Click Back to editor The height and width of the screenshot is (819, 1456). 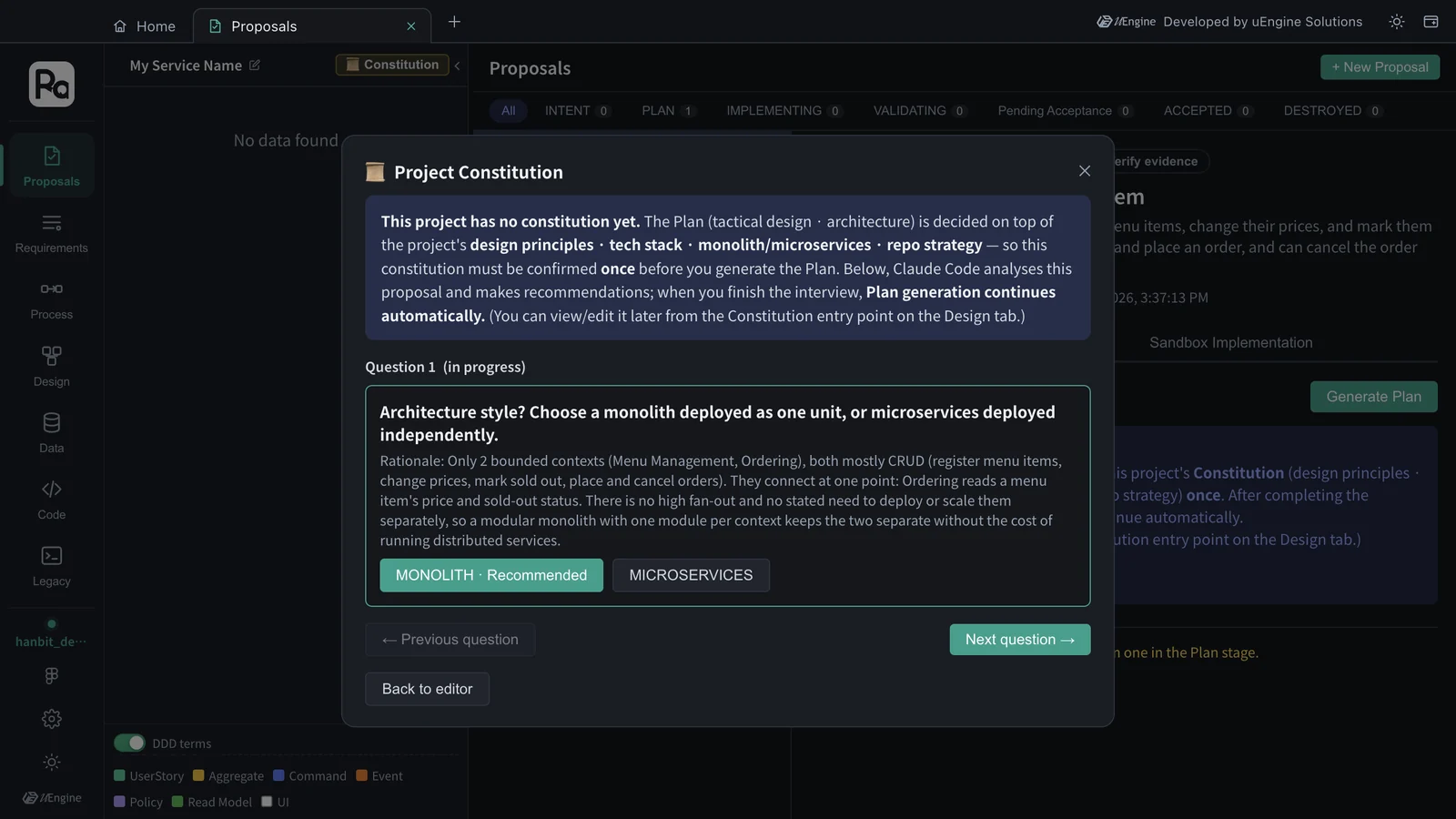pyautogui.click(x=427, y=689)
